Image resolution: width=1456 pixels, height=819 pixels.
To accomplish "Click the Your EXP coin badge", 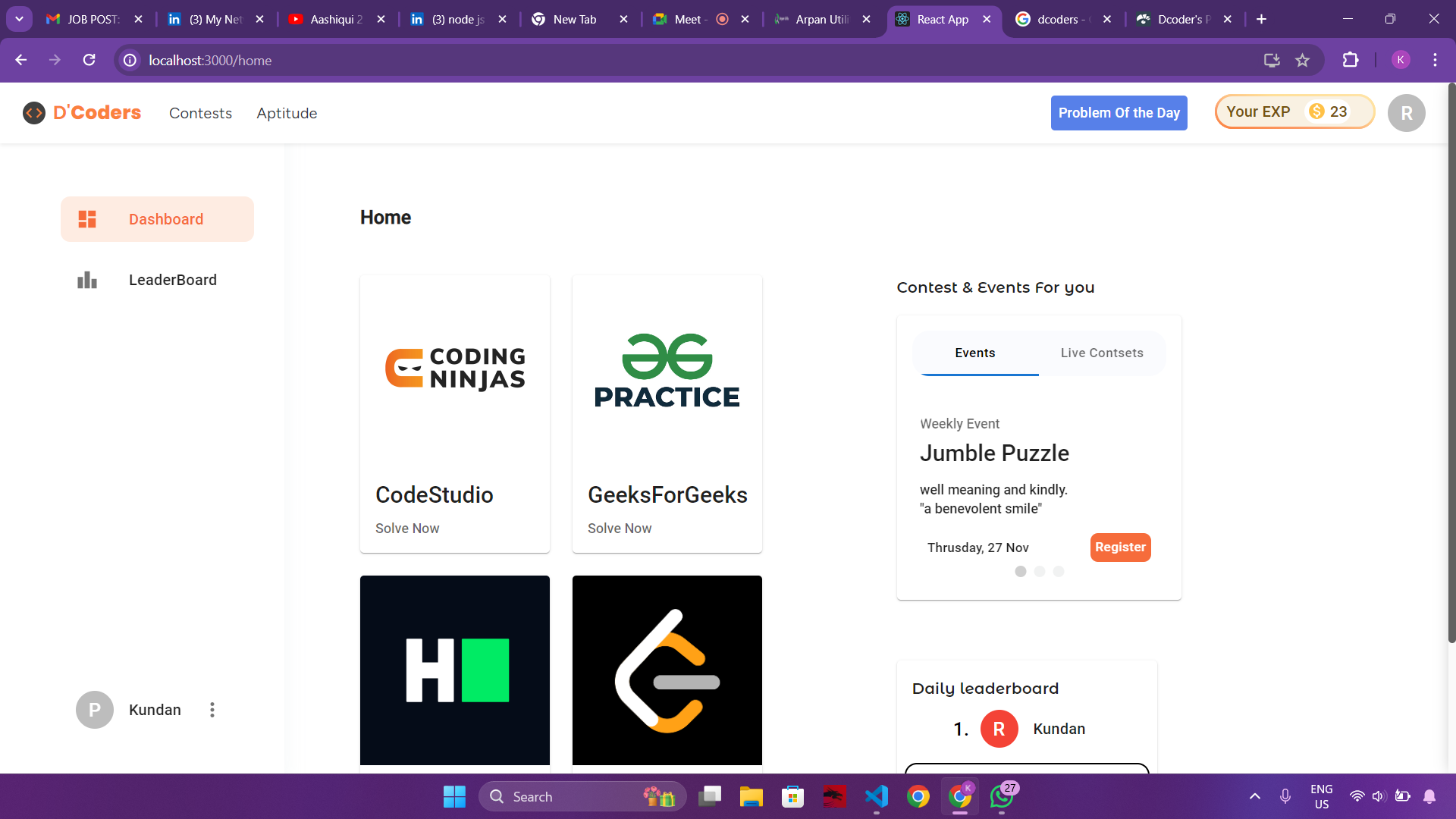I will pos(1294,111).
